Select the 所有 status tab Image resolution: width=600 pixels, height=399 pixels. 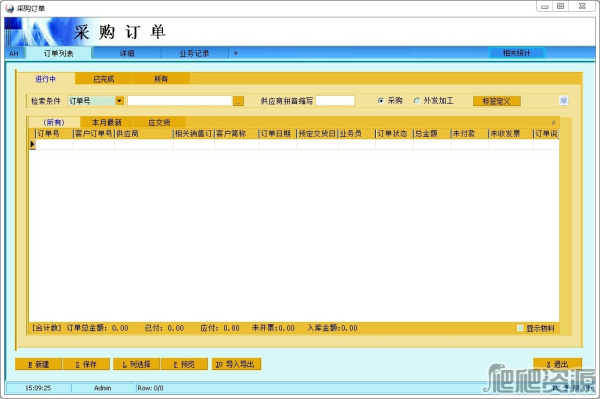tap(161, 79)
